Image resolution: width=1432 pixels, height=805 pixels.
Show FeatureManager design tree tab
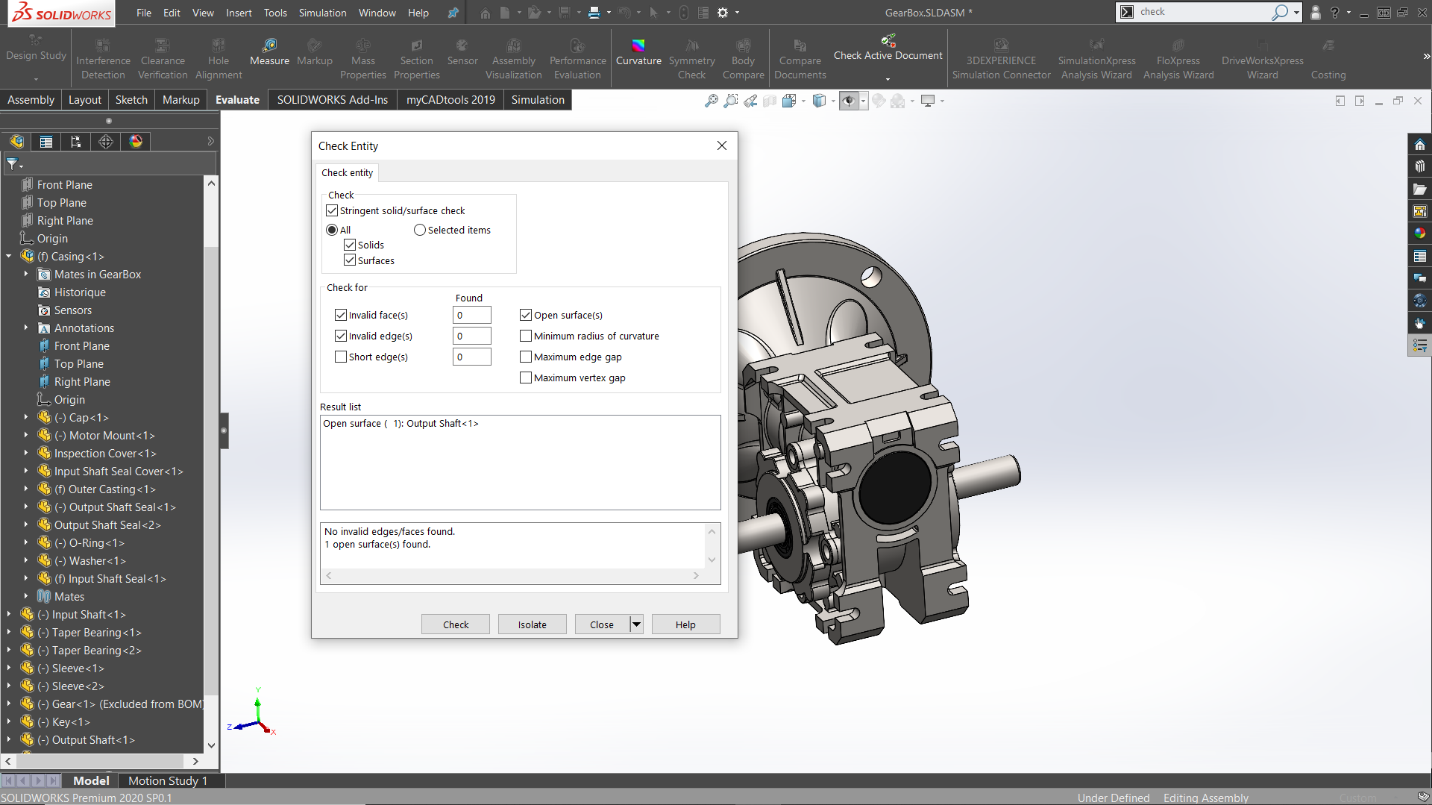point(16,142)
